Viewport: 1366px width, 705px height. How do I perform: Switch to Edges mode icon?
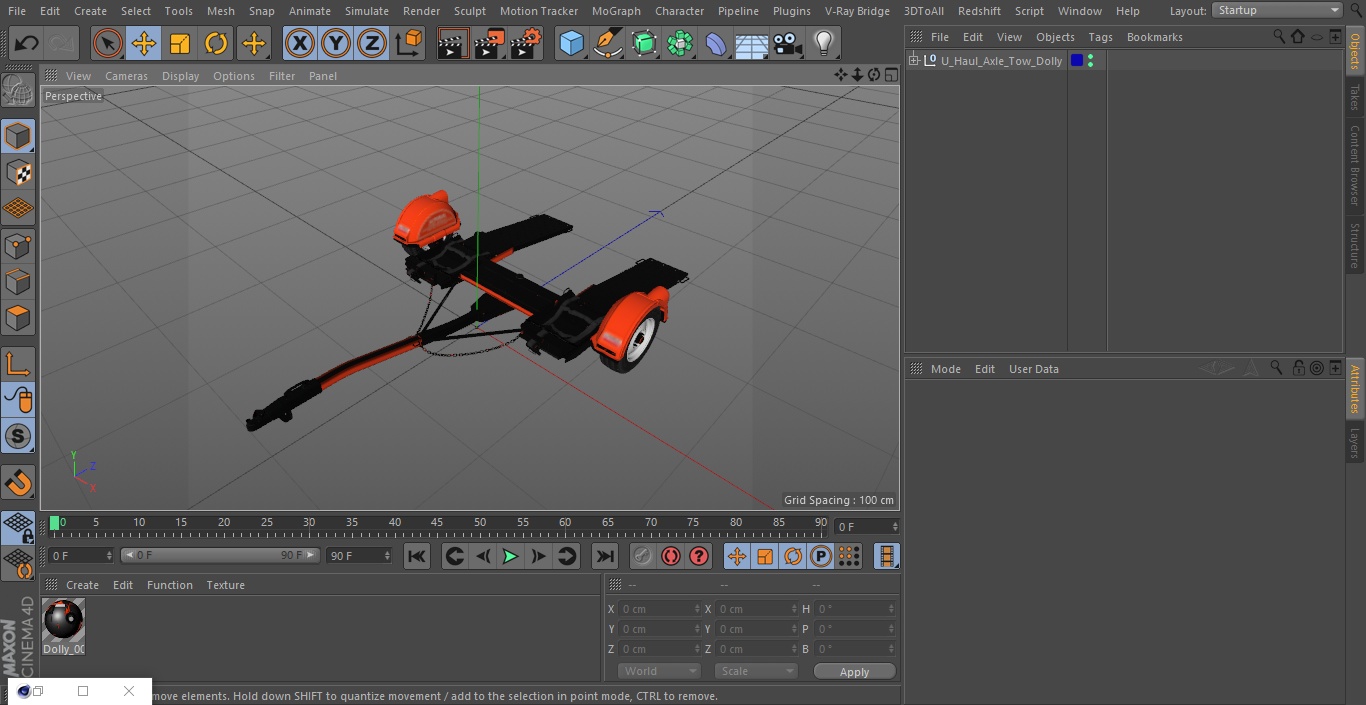pos(18,282)
